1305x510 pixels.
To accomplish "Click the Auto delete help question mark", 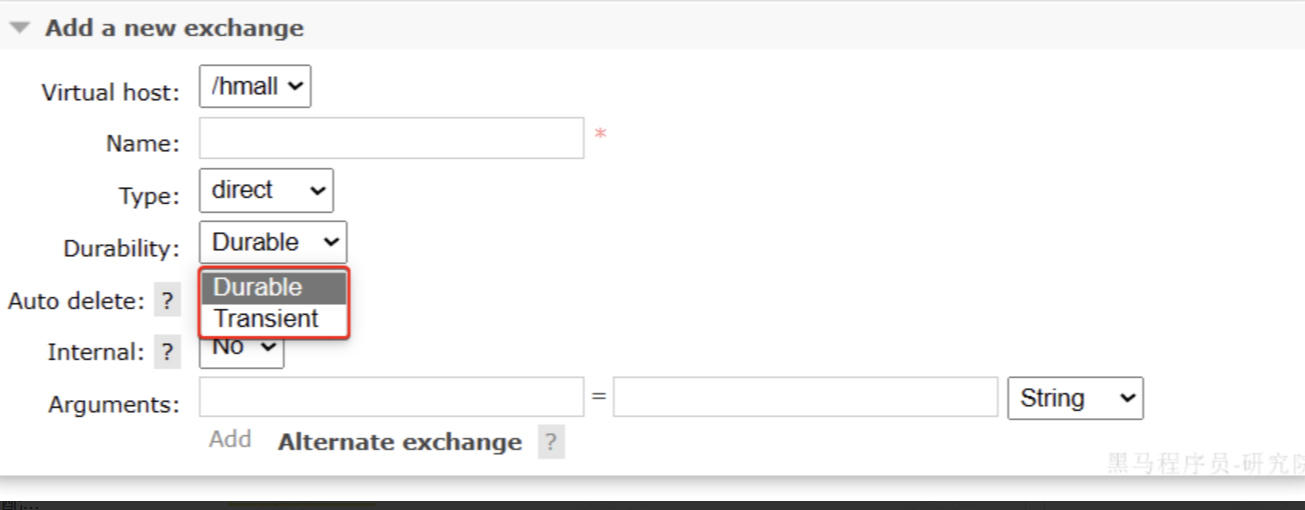I will (x=167, y=300).
